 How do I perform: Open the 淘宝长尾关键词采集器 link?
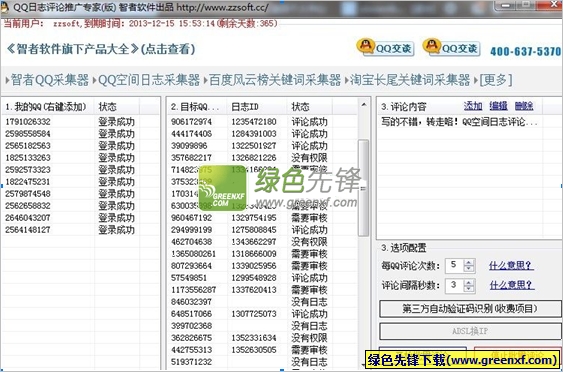410,80
